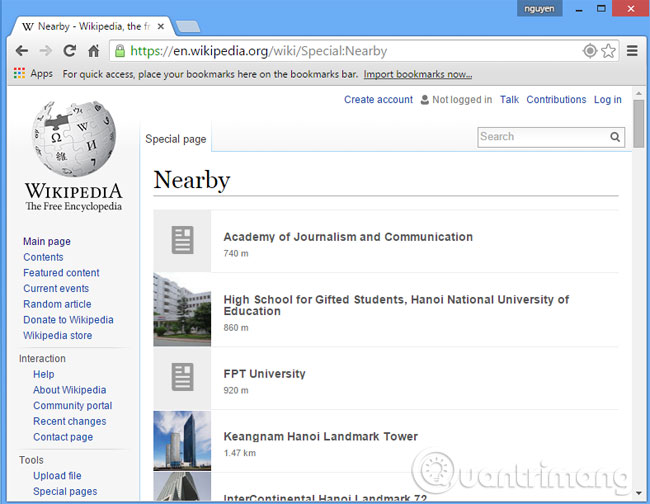Image resolution: width=650 pixels, height=504 pixels.
Task: Click the browser forward arrow button
Action: (x=46, y=51)
